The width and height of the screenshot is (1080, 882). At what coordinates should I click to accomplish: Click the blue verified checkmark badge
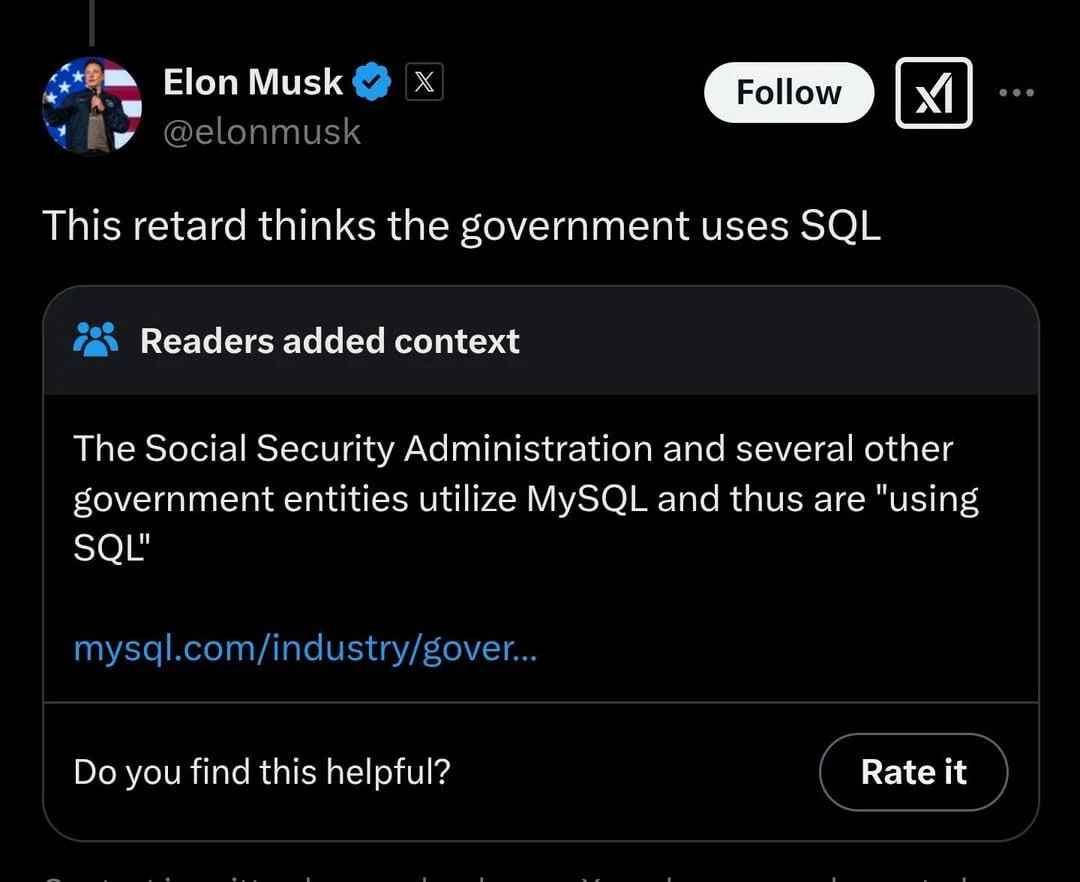[374, 84]
